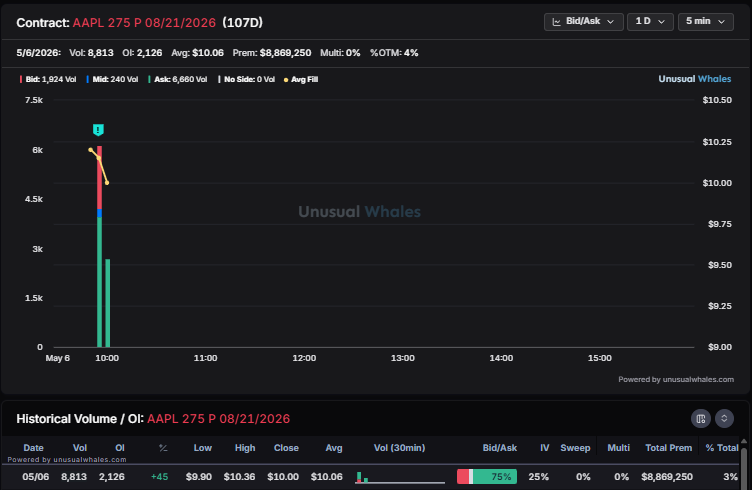Sort table by the Date column header

[x=34, y=448]
